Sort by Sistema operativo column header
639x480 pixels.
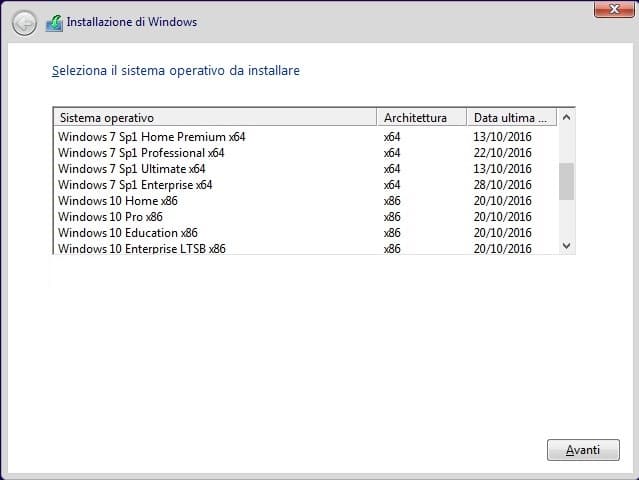(215, 118)
